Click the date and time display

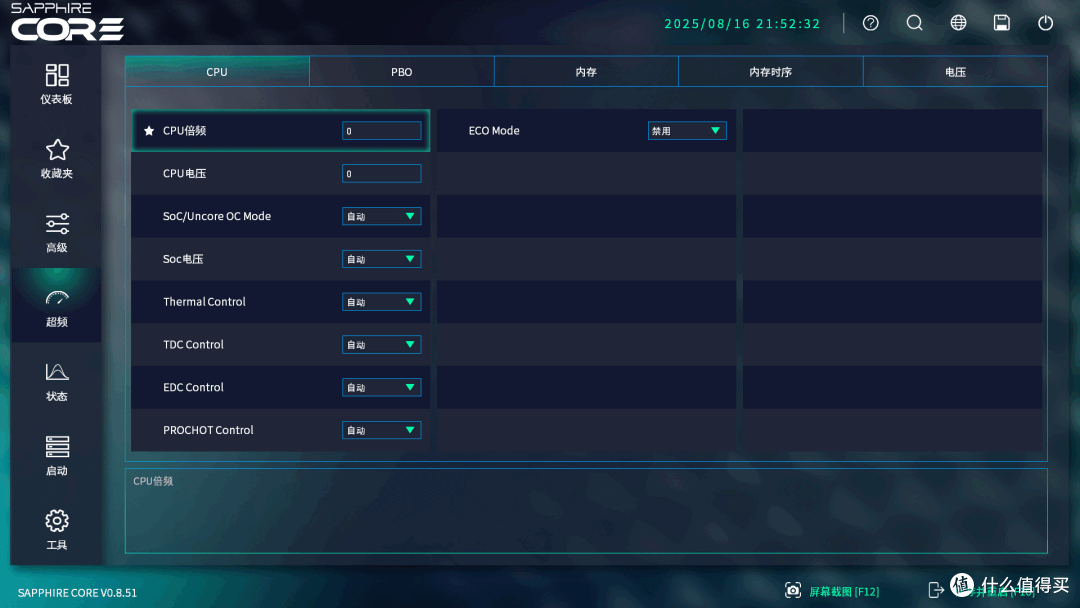[x=742, y=23]
